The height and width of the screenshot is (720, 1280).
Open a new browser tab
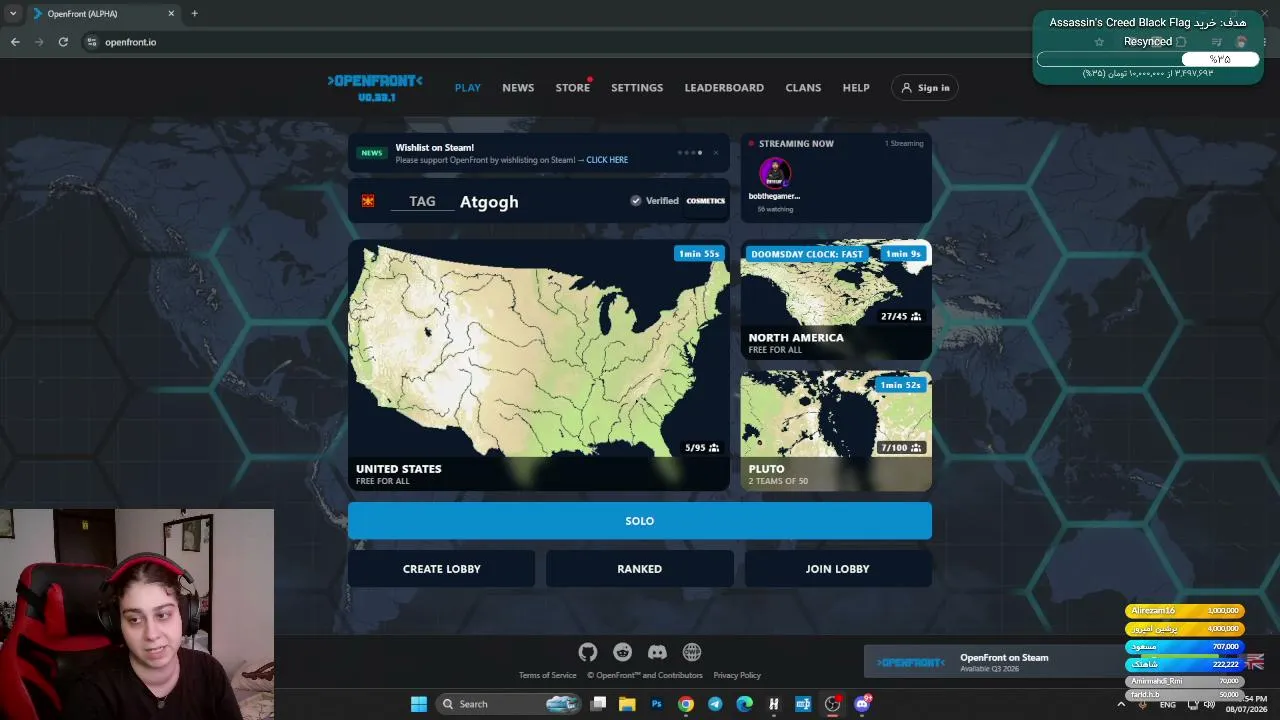tap(194, 14)
